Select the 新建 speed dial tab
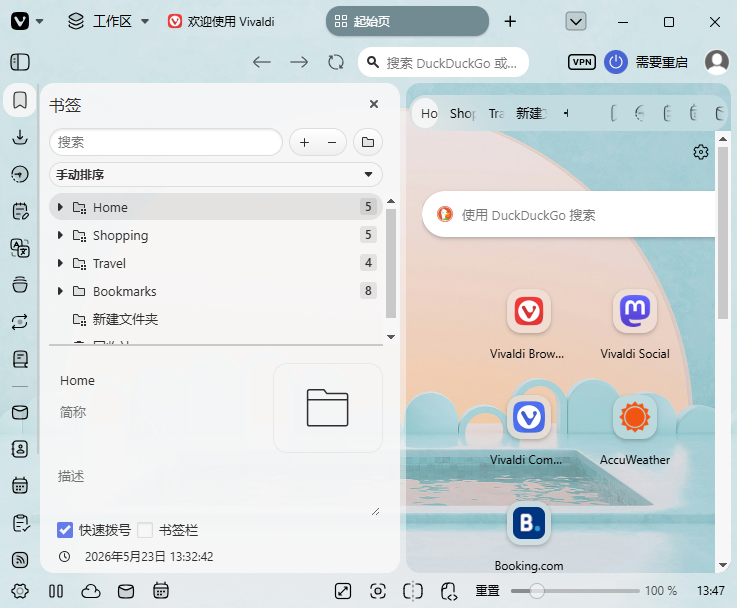 [531, 113]
